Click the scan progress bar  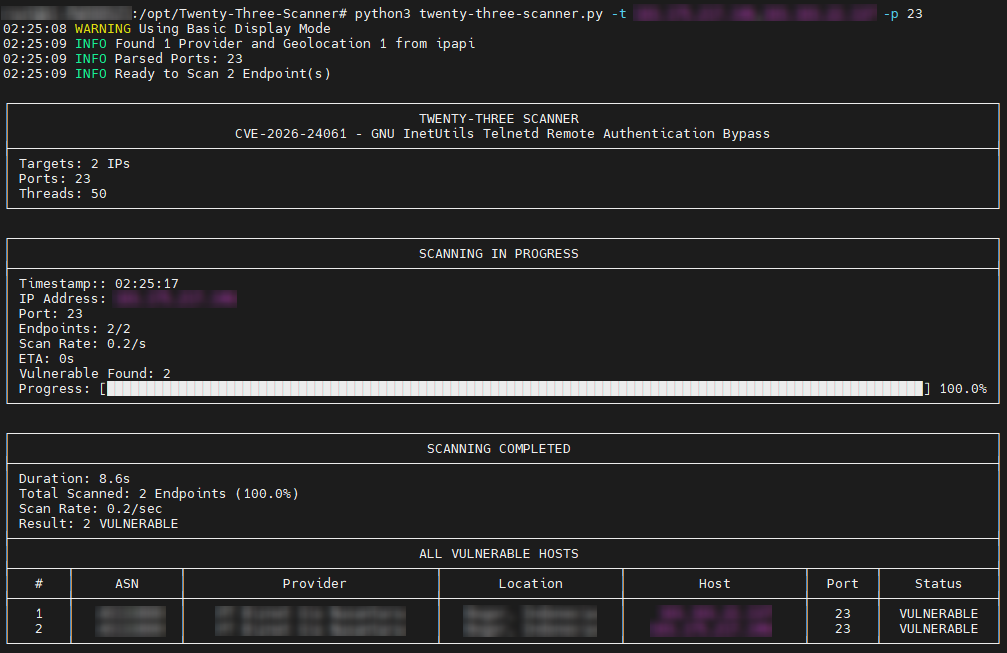[x=515, y=388]
